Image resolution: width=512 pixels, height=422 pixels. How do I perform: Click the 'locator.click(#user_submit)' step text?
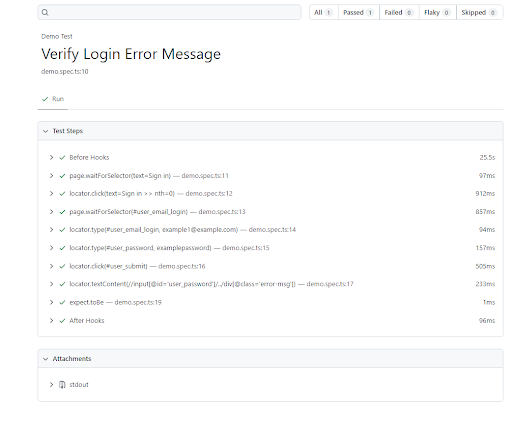108,266
